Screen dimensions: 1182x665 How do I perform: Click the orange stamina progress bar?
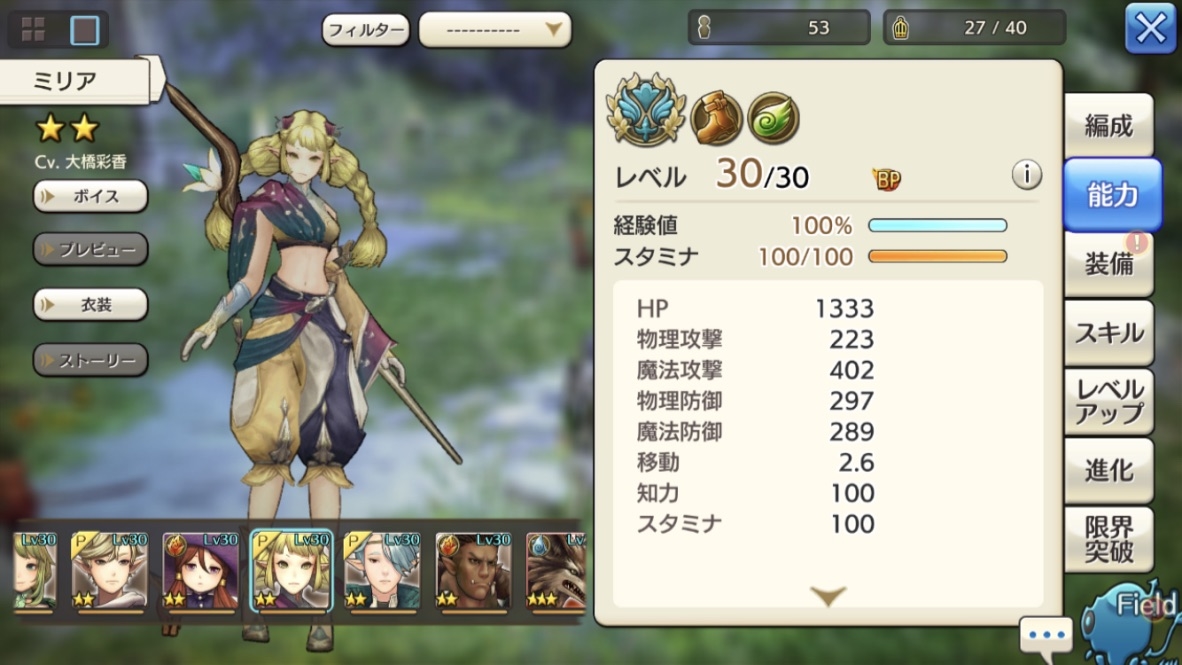pos(937,256)
